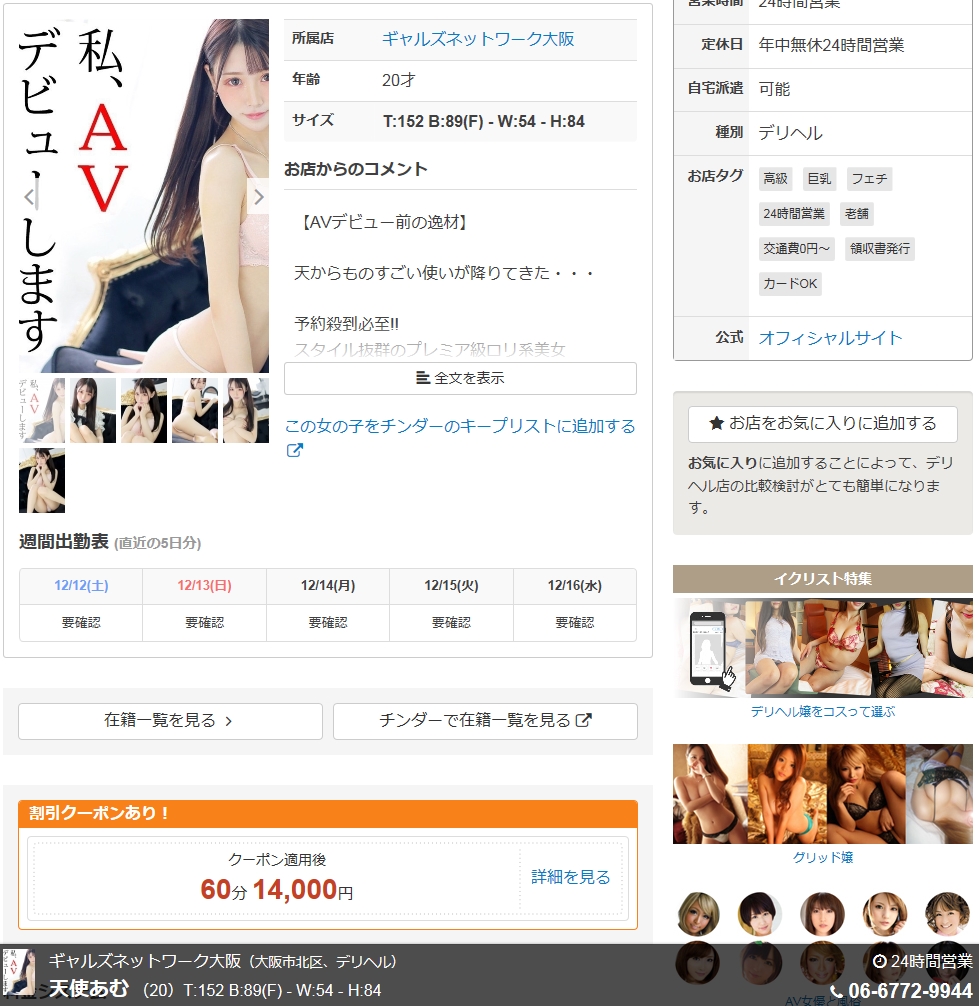
Task: Select third gallery thumbnail
Action: pyautogui.click(x=144, y=411)
